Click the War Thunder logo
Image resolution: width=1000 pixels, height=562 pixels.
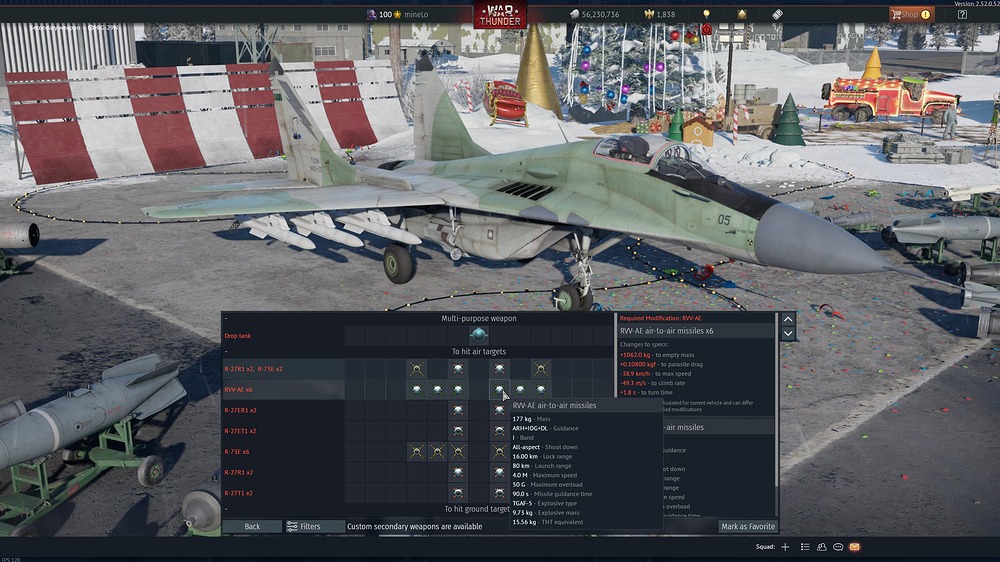tap(500, 15)
